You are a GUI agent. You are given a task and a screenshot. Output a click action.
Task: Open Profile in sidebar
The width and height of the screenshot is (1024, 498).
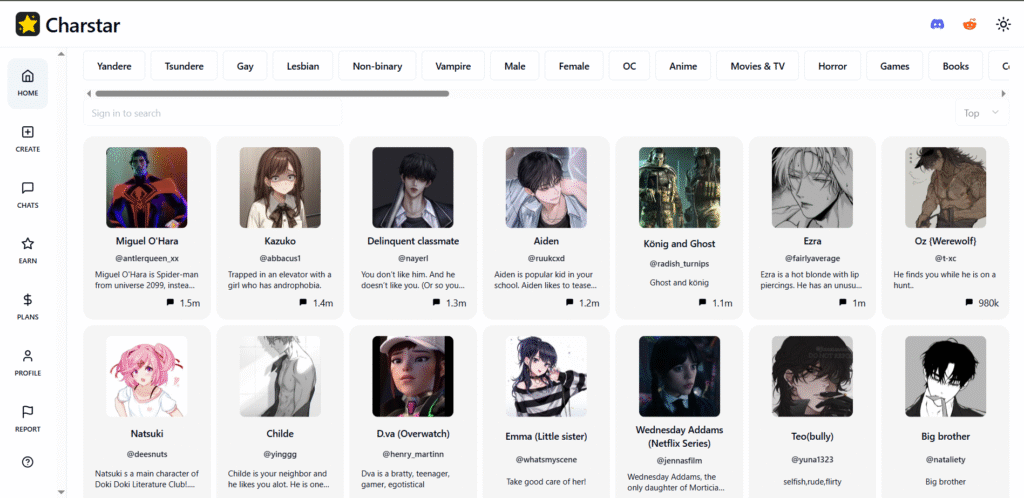pyautogui.click(x=27, y=363)
